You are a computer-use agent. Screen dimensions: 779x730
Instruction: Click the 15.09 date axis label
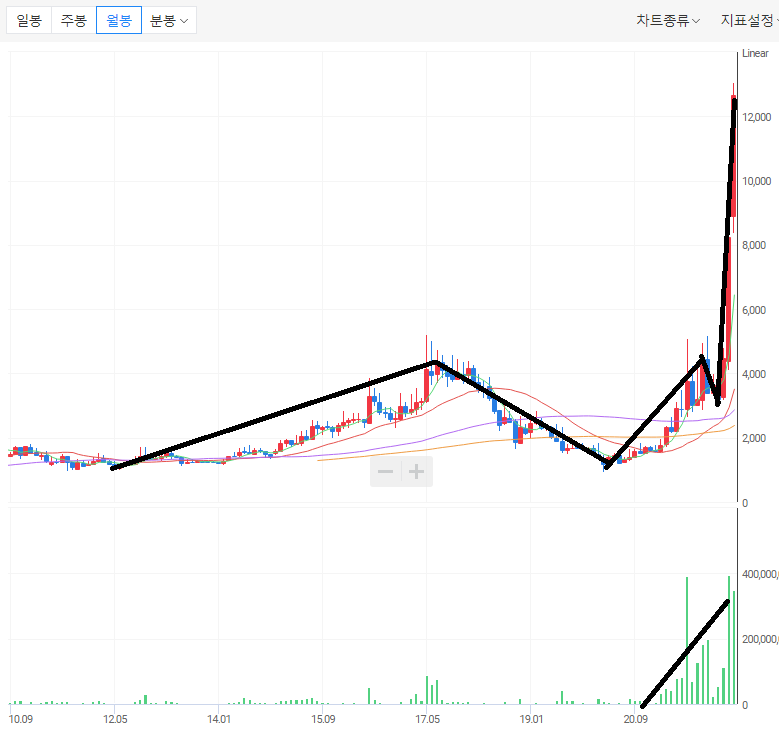[x=323, y=719]
